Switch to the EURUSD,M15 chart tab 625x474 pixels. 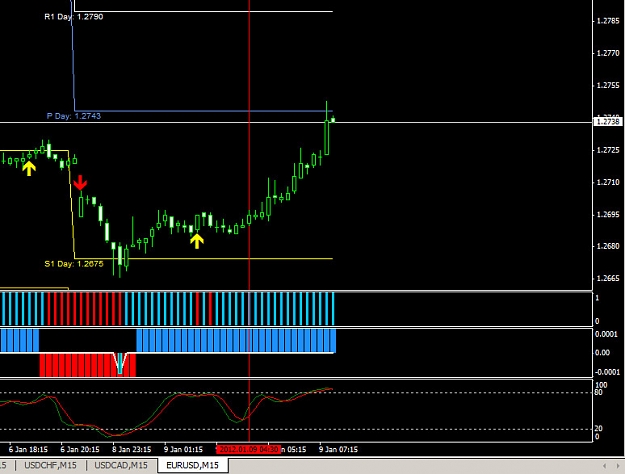click(193, 465)
